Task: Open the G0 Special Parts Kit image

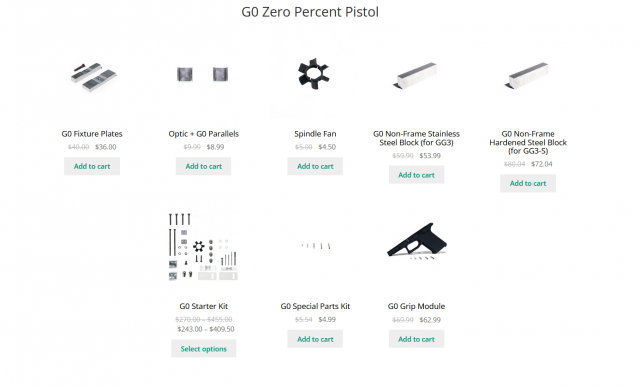Action: click(x=316, y=246)
